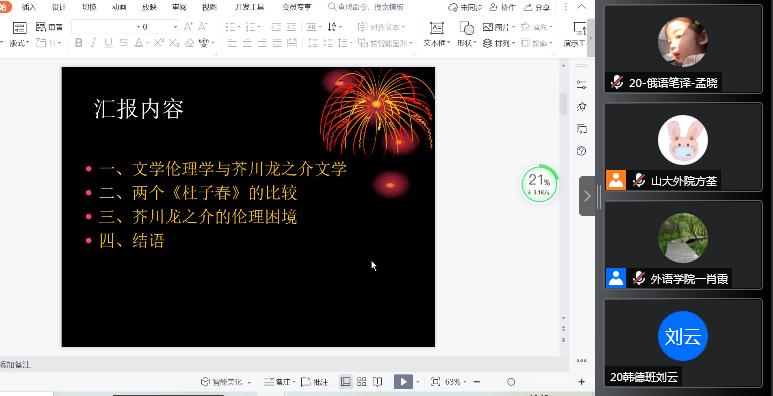Select normal view in the status bar
Image resolution: width=773 pixels, height=396 pixels.
[346, 381]
